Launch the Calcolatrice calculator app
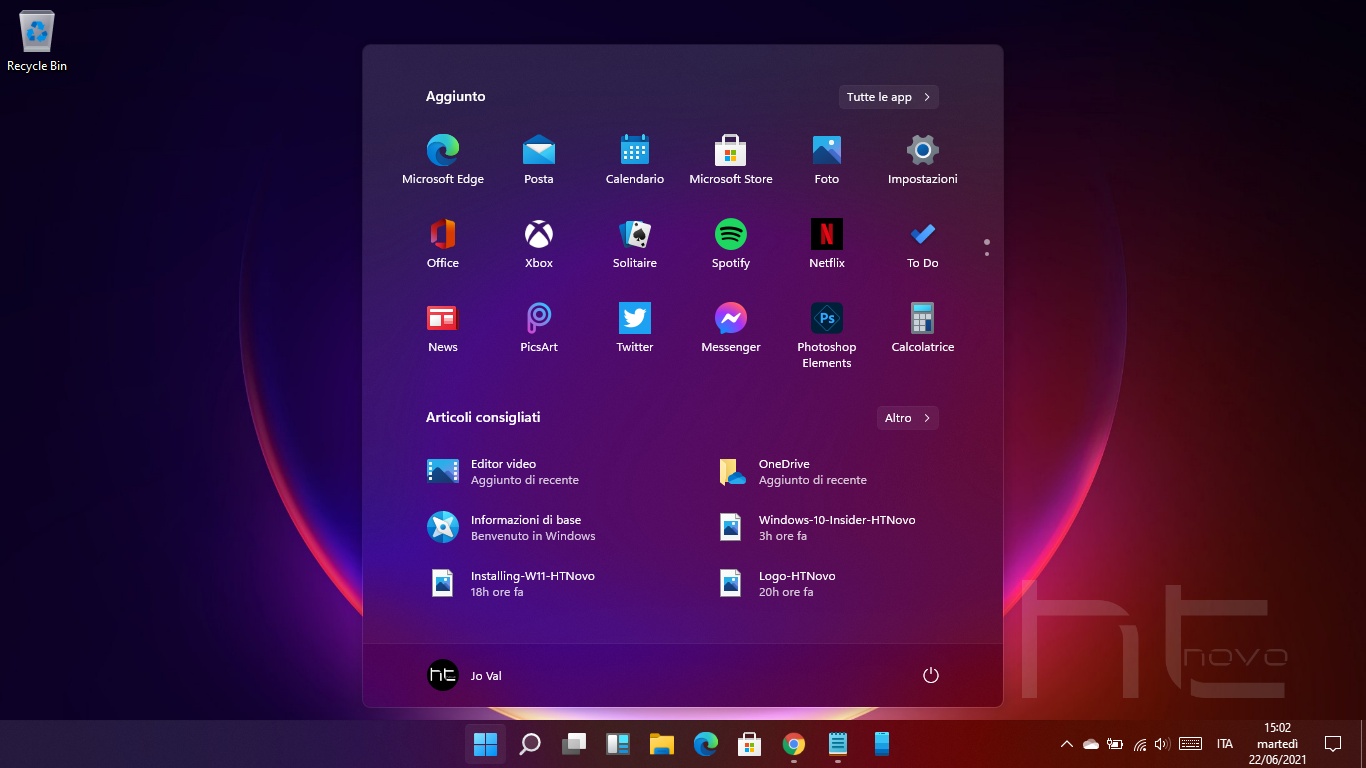Image resolution: width=1366 pixels, height=768 pixels. pyautogui.click(x=923, y=328)
